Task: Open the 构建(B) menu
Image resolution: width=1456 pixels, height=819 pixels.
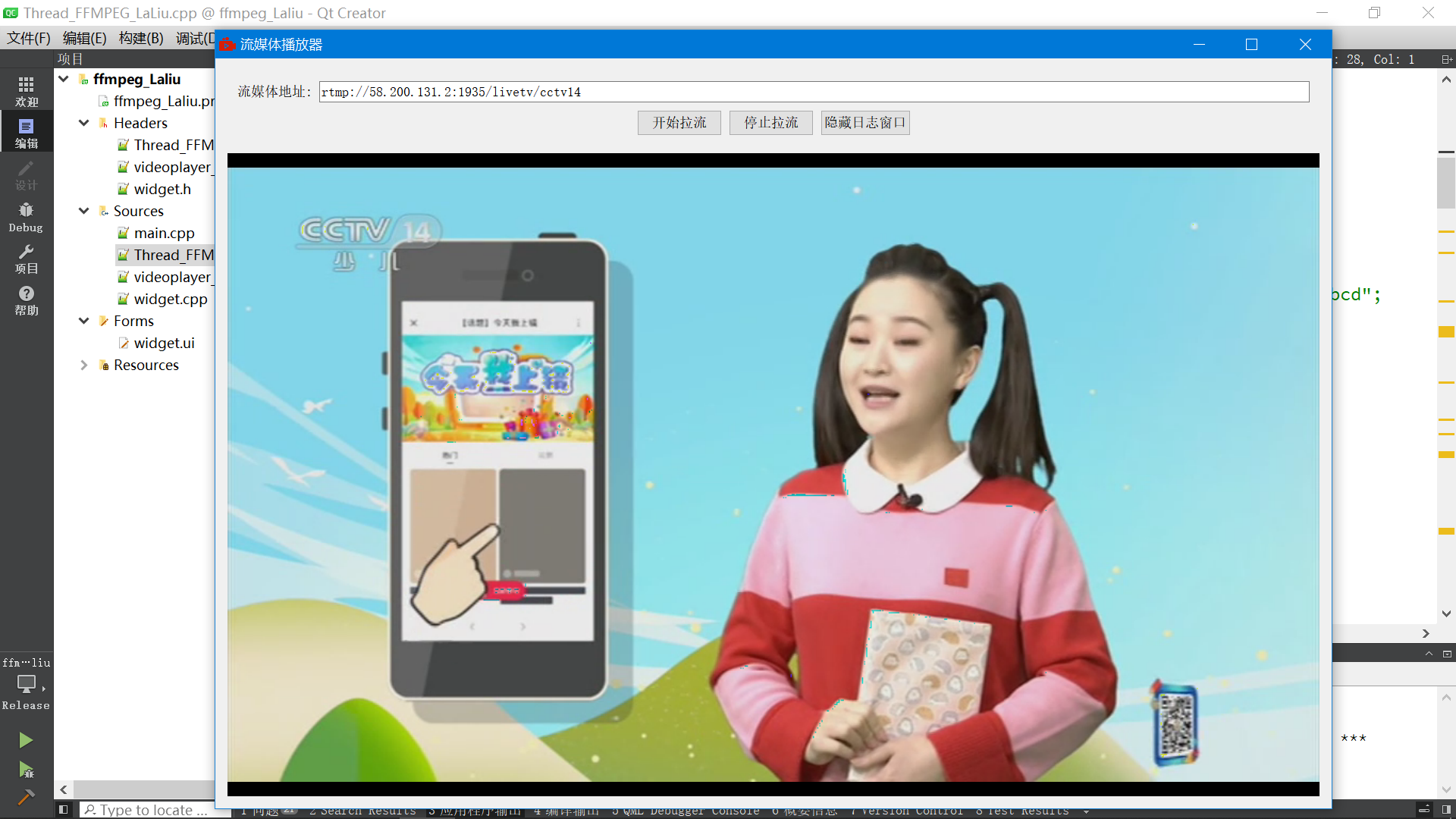Action: pos(140,38)
